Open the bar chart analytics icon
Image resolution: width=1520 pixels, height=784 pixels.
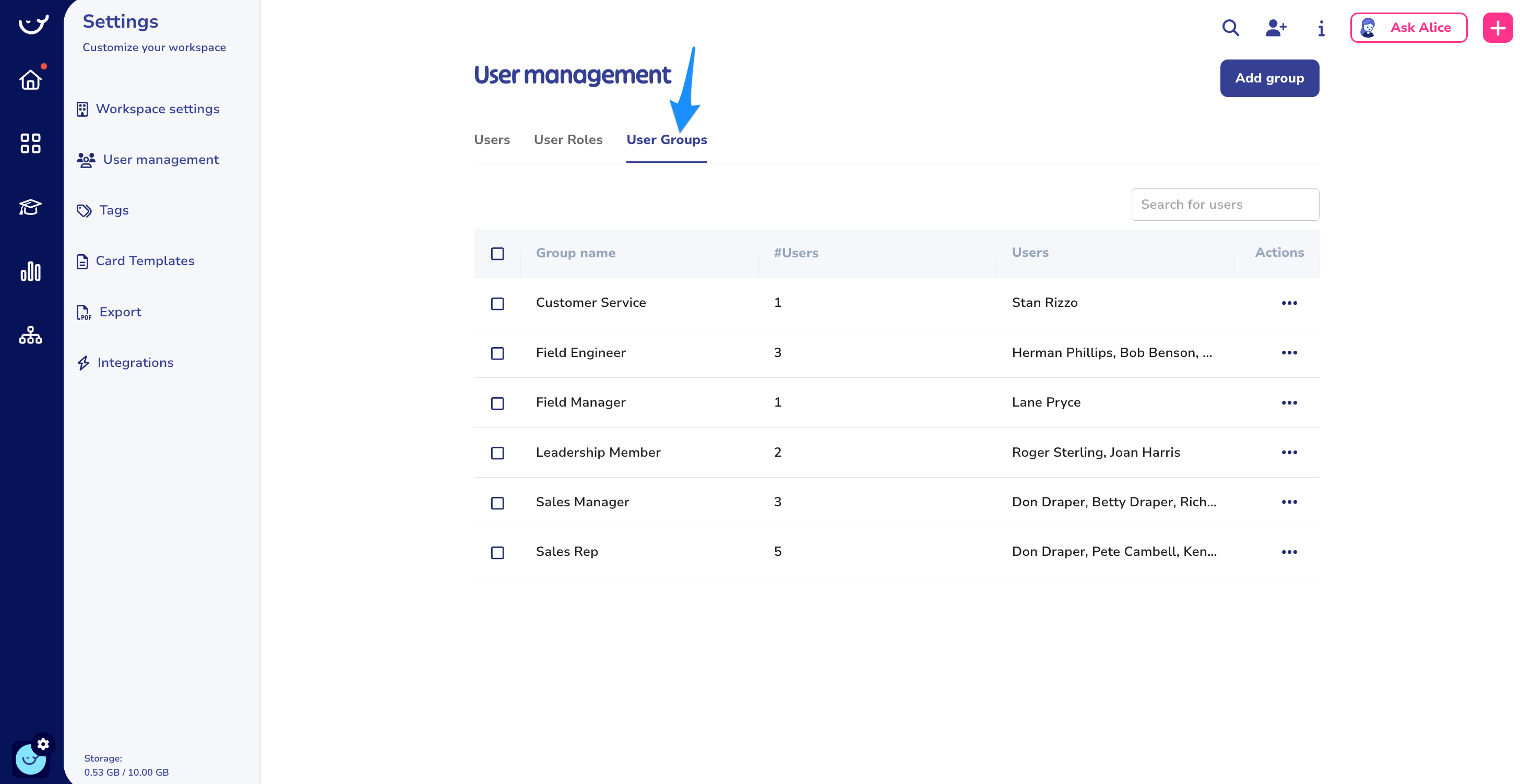coord(31,271)
